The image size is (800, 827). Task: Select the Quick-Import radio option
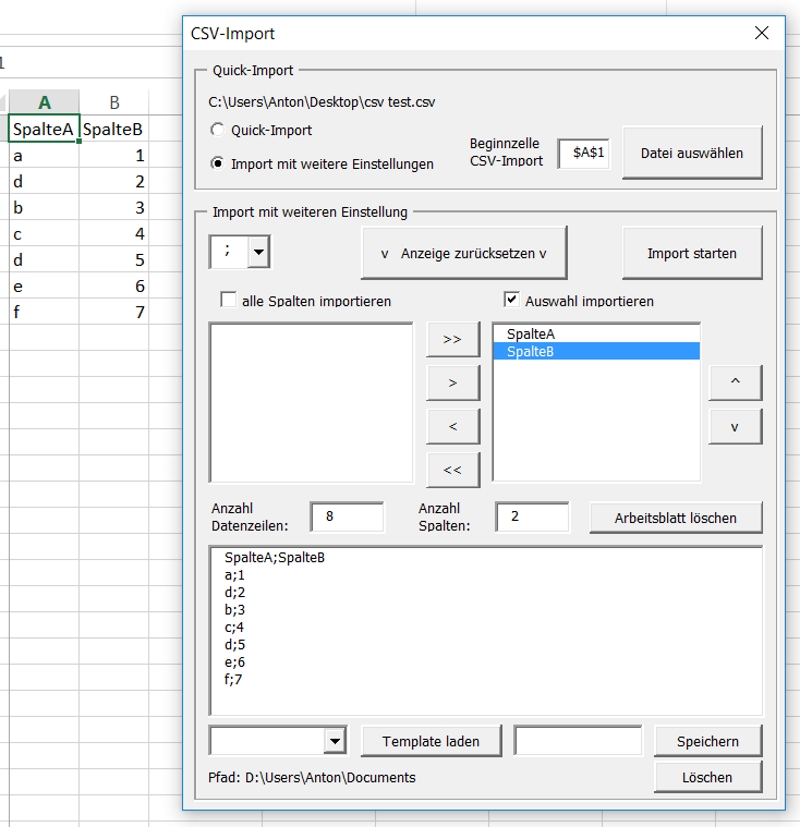218,130
